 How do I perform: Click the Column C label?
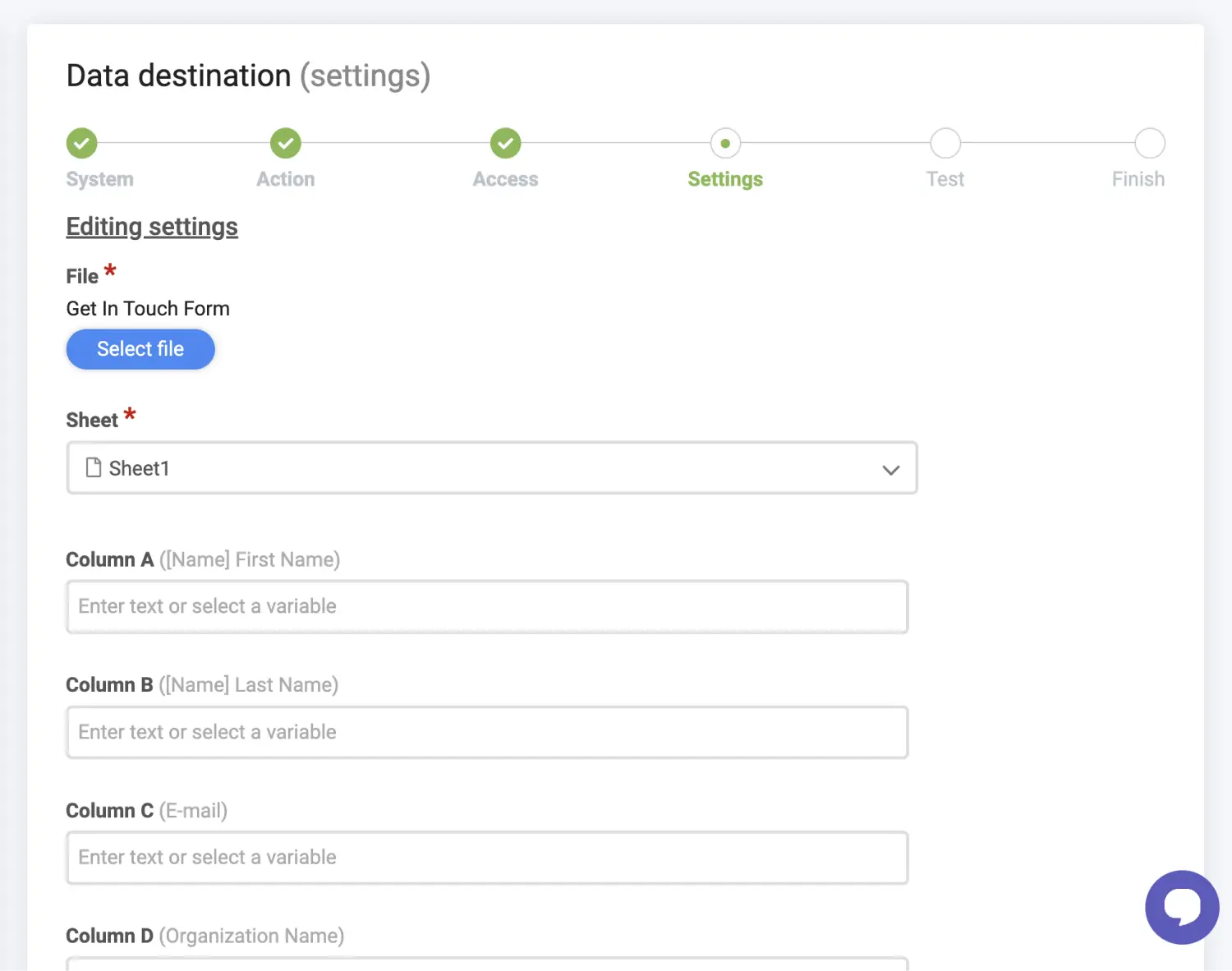click(x=147, y=811)
